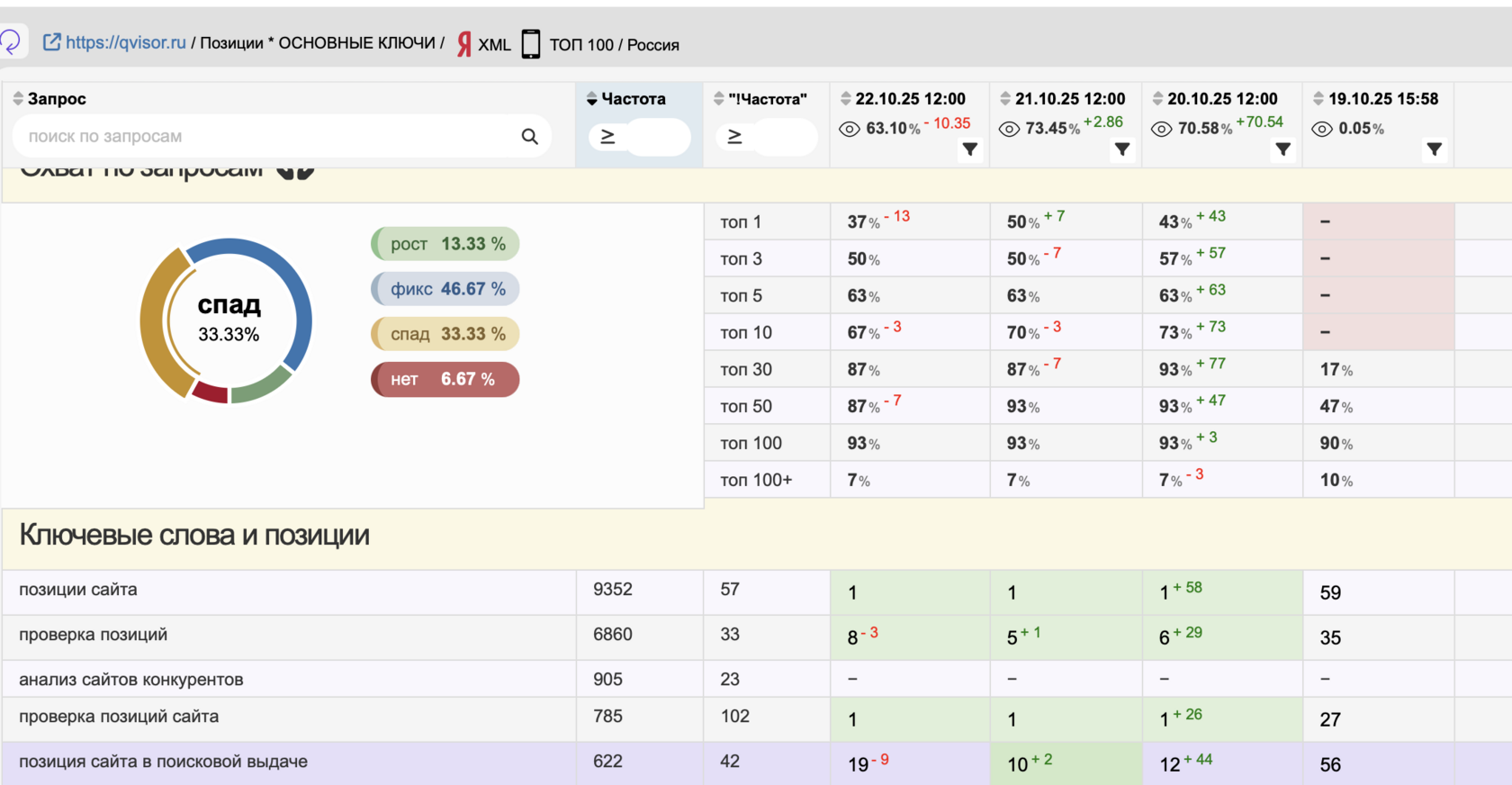Image resolution: width=1512 pixels, height=785 pixels.
Task: Open the filter funnel under 22.10.25
Action: pyautogui.click(x=969, y=149)
